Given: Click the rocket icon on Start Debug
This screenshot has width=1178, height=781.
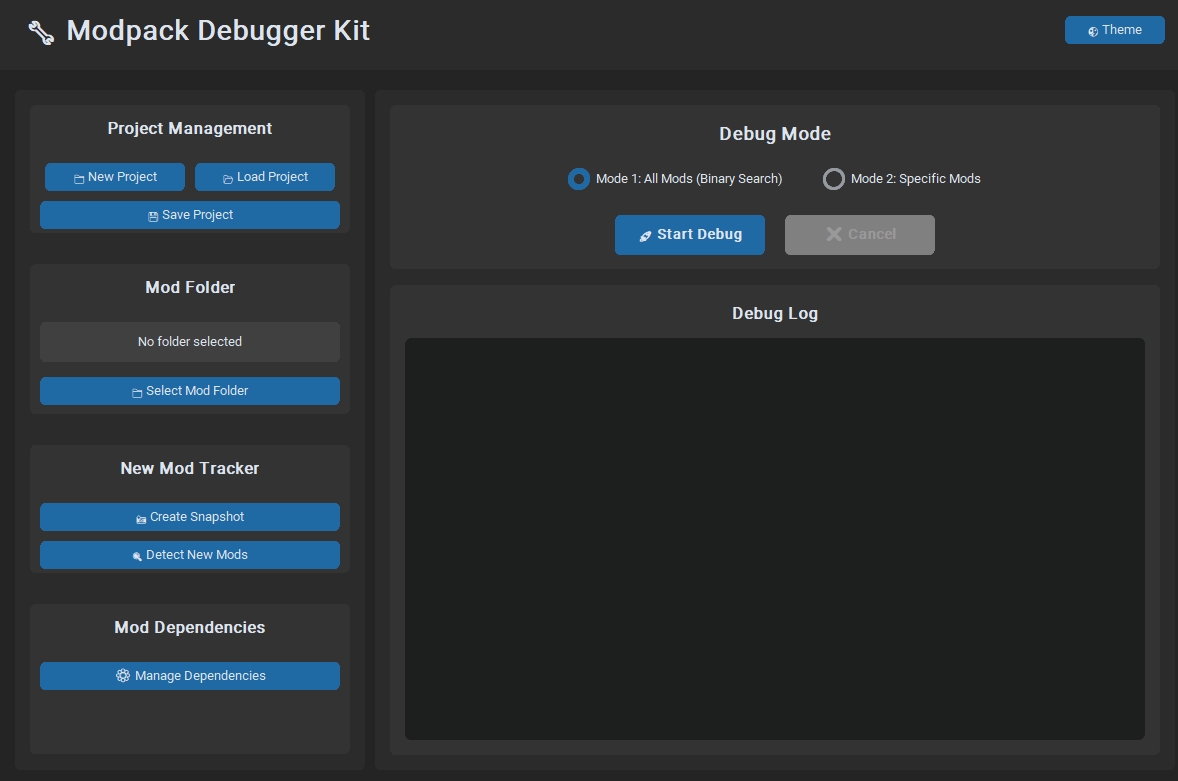Looking at the screenshot, I should pyautogui.click(x=645, y=235).
